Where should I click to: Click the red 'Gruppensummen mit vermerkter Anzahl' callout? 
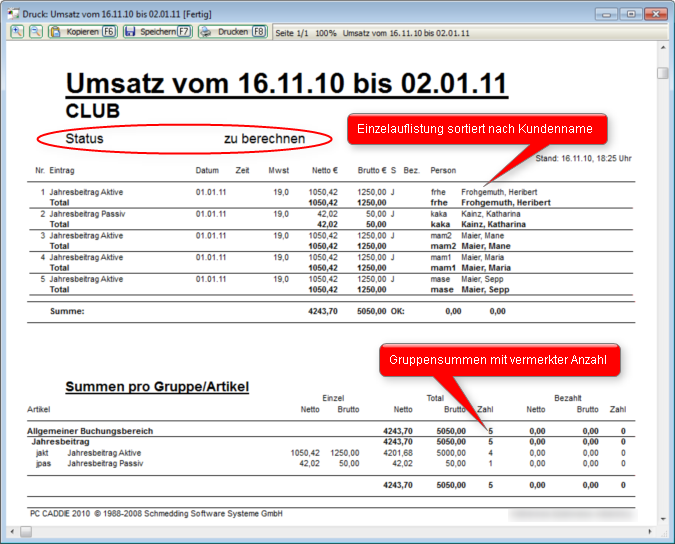[499, 360]
